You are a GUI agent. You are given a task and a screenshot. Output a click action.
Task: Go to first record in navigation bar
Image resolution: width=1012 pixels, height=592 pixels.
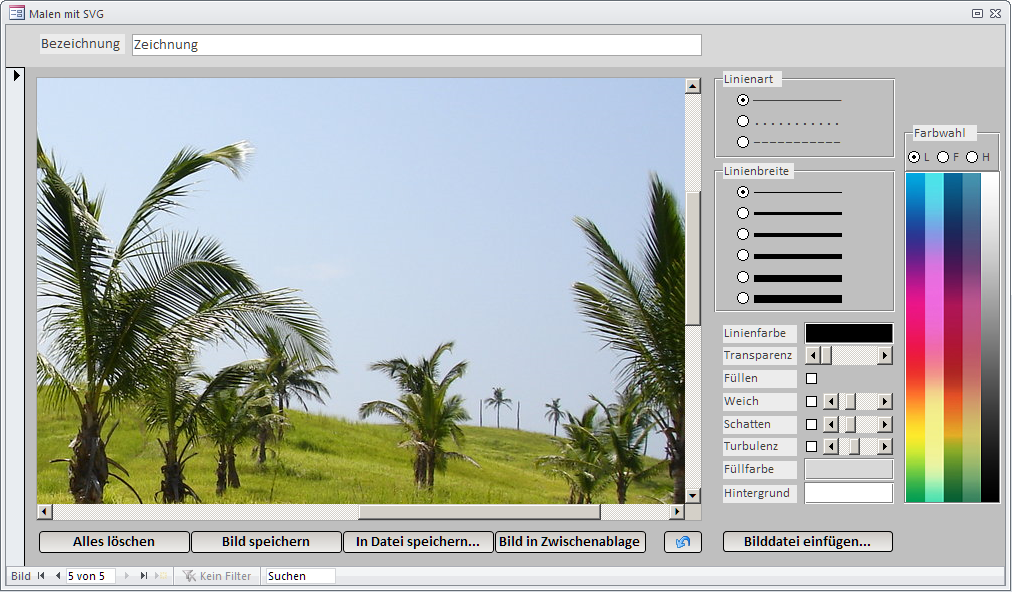(42, 576)
